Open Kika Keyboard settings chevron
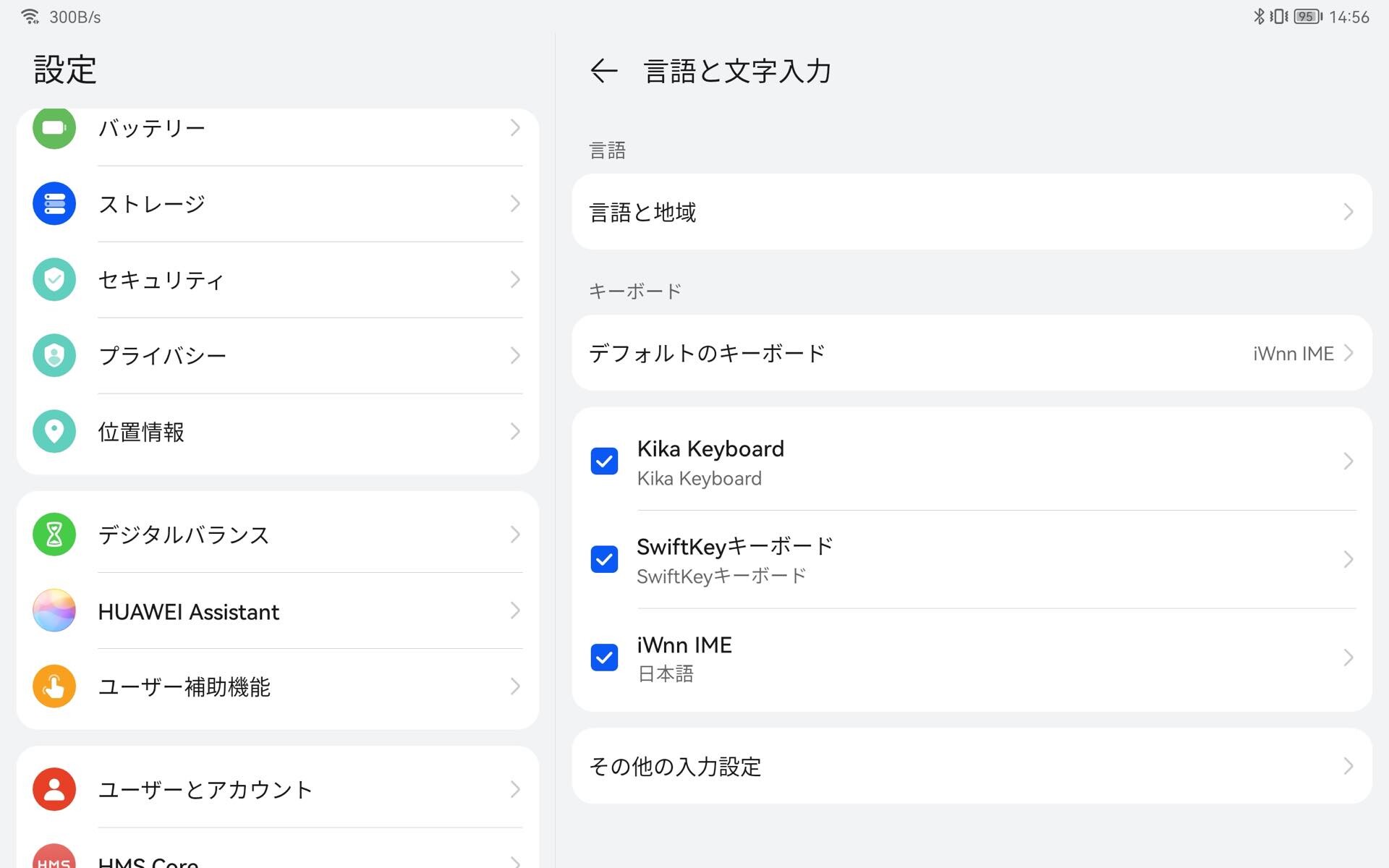 coord(1348,461)
